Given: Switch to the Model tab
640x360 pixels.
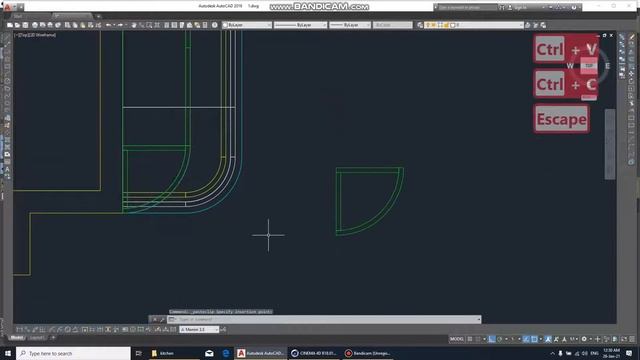Looking at the screenshot, I should 17,338.
